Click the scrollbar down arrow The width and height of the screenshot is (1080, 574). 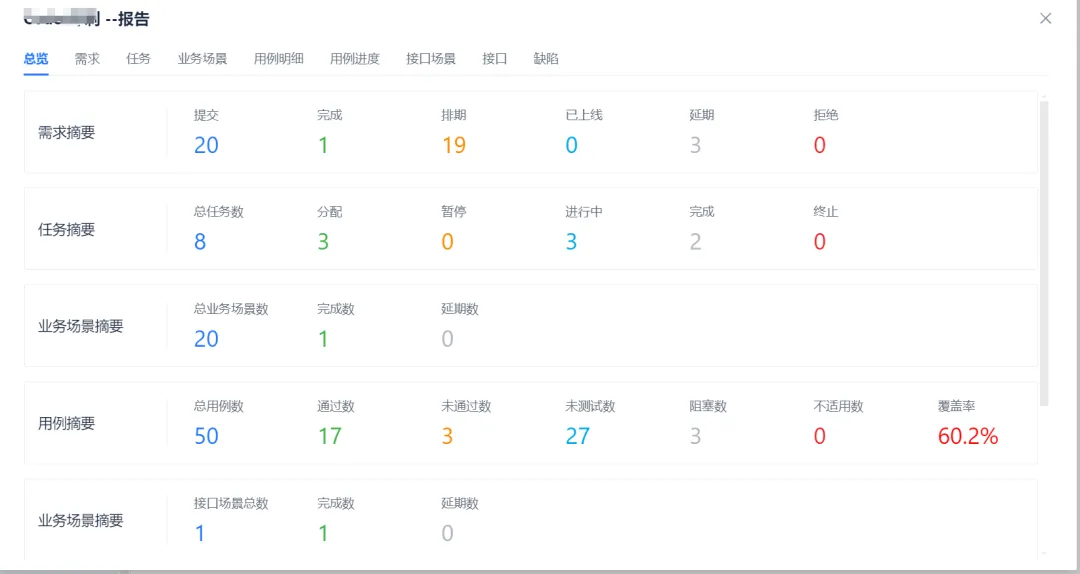(x=1044, y=553)
